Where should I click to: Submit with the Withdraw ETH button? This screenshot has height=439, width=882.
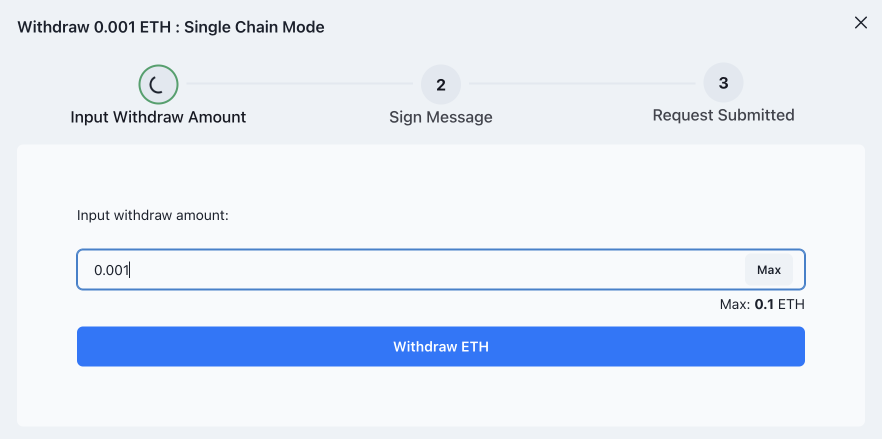(441, 347)
